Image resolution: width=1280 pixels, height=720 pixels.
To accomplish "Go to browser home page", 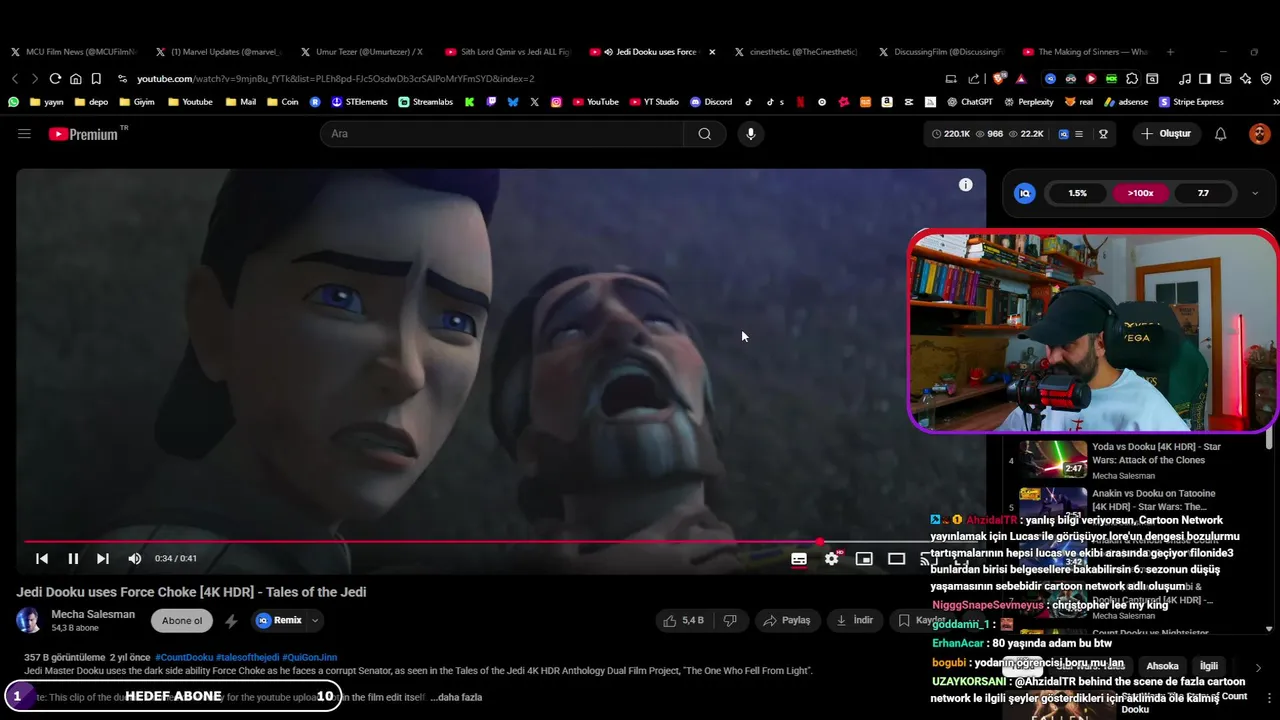I will [75, 79].
